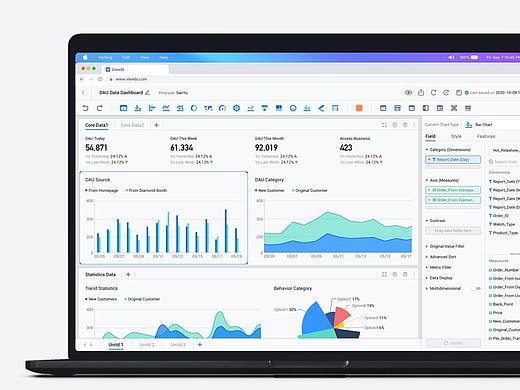Toggle the New Customer legend in DAU Category

(270, 190)
